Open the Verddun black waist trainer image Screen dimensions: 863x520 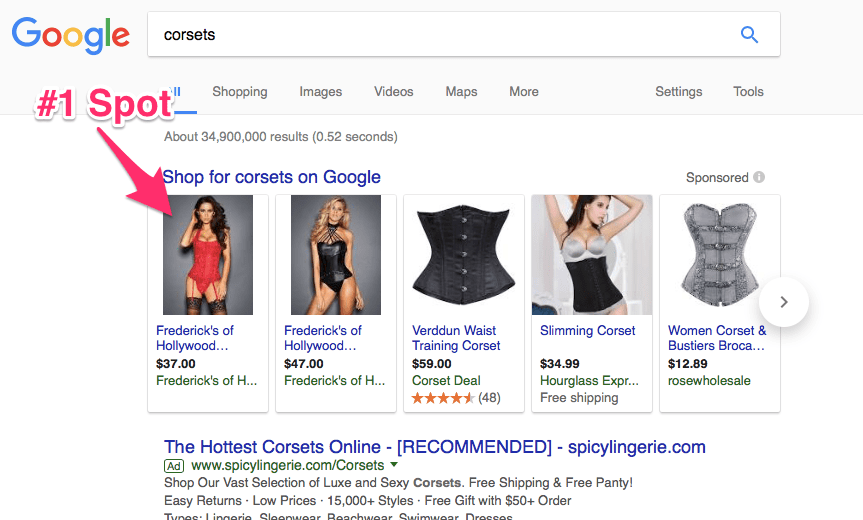464,255
